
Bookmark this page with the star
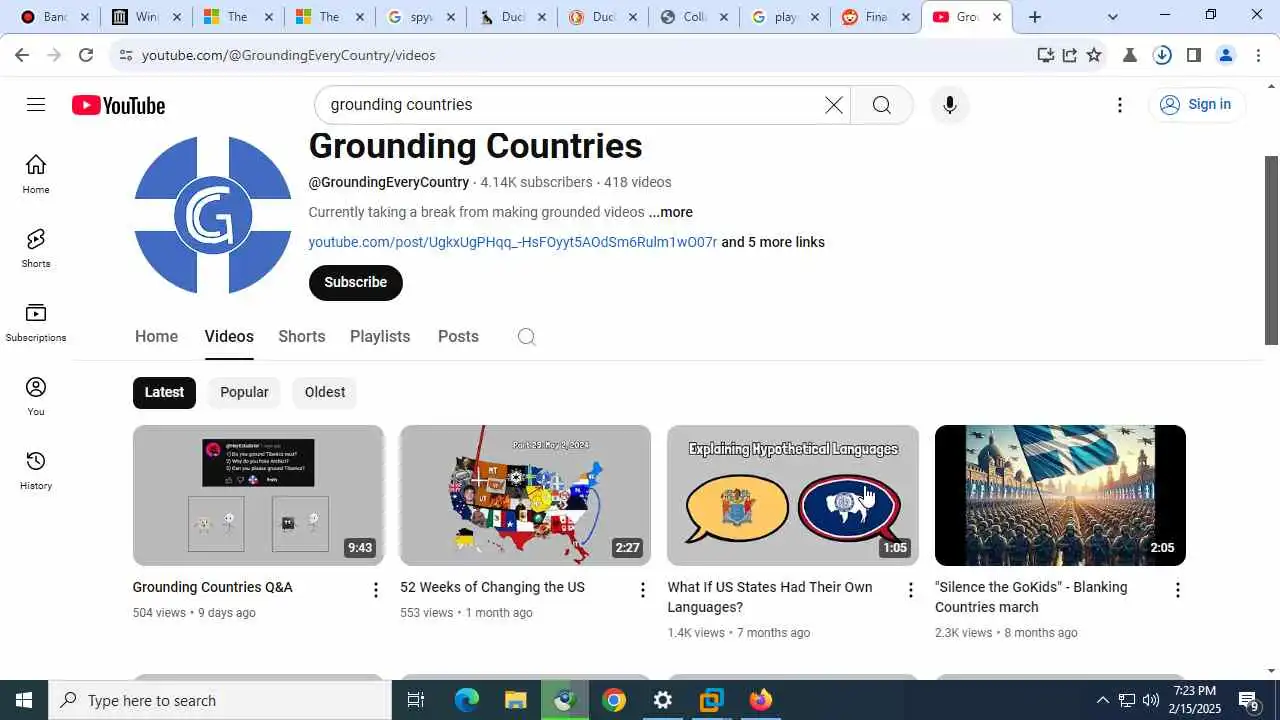click(1094, 55)
